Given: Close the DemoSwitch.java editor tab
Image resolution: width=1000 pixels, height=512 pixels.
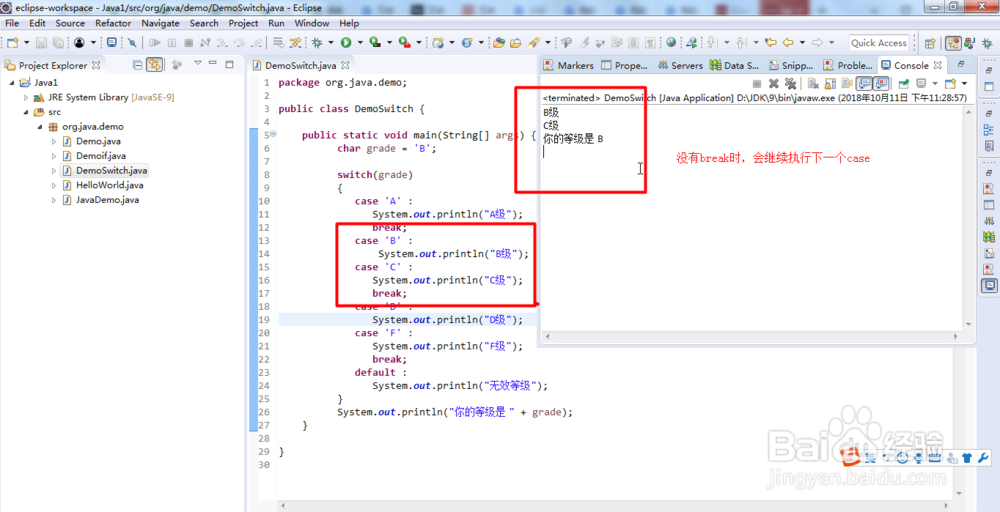Looking at the screenshot, I should pos(345,66).
